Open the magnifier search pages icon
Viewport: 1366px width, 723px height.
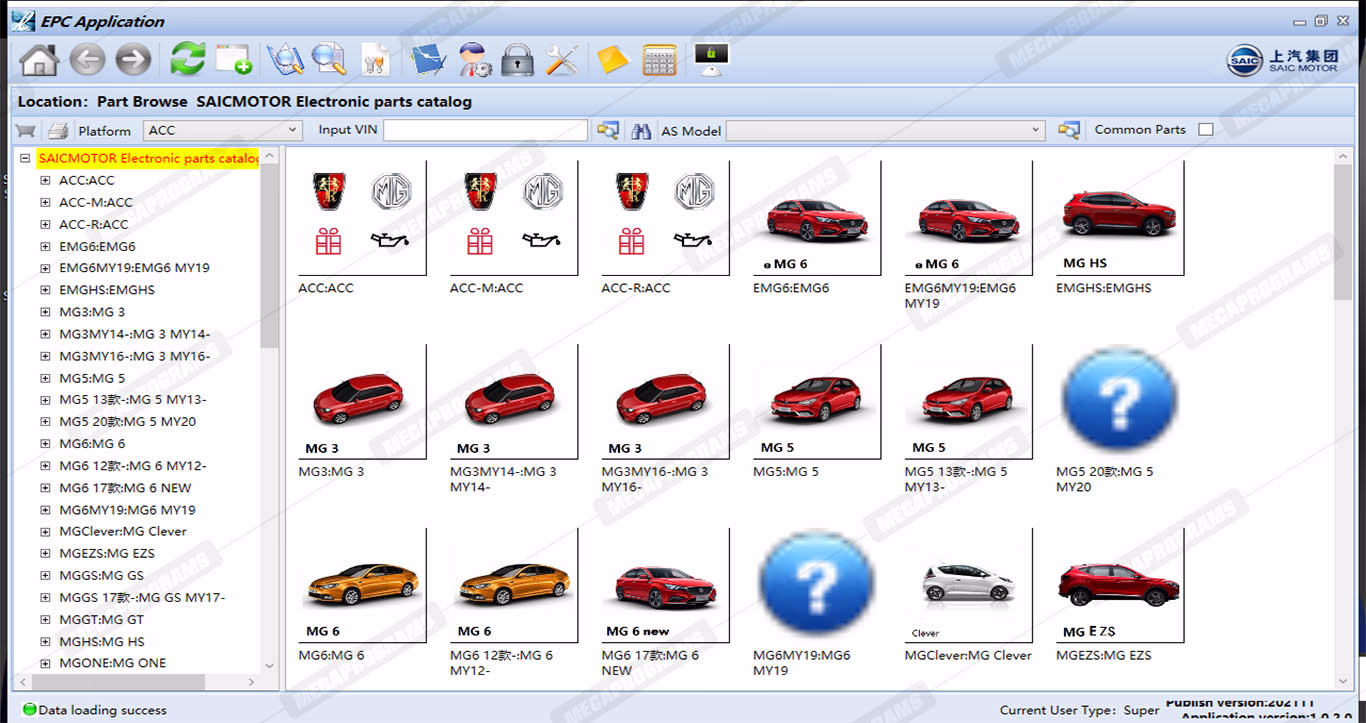328,59
